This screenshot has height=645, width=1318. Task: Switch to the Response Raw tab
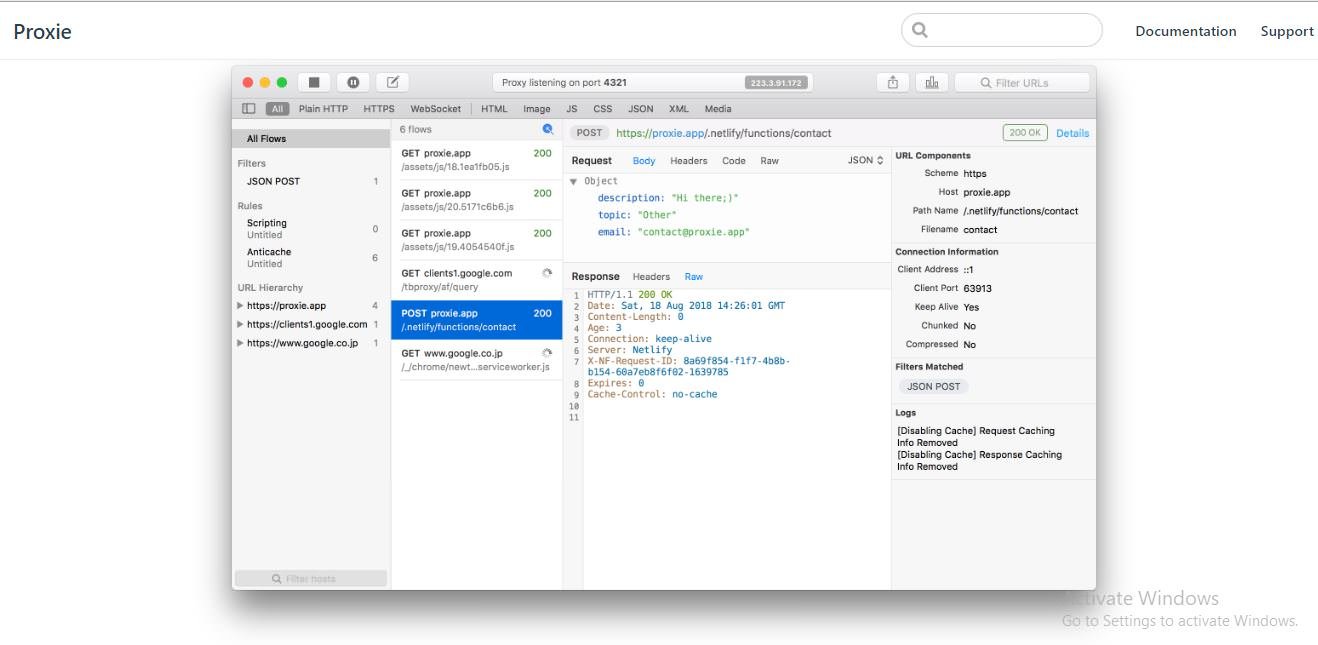(694, 277)
